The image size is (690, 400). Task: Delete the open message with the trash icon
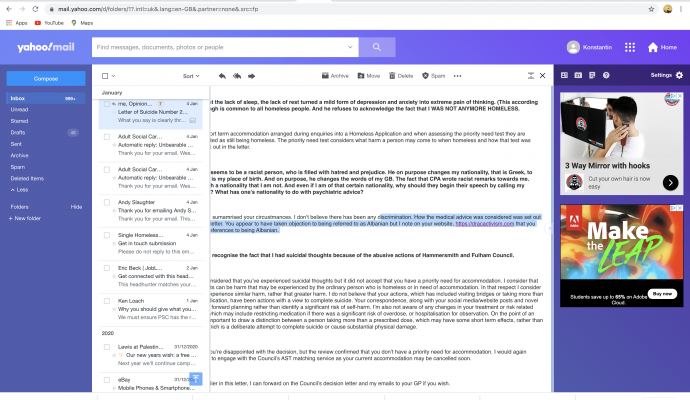point(400,75)
